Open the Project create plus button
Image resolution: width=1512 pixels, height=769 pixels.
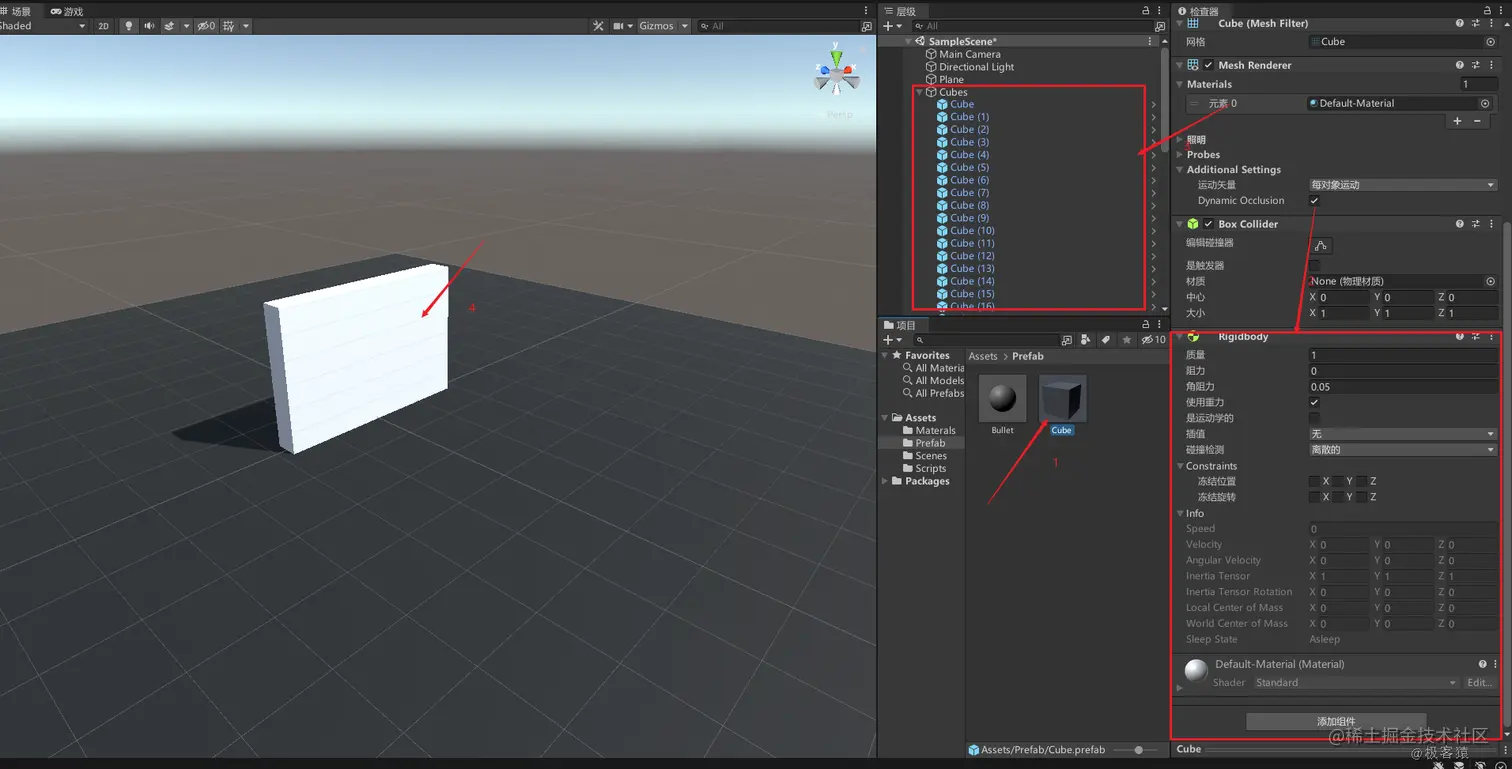[x=890, y=340]
